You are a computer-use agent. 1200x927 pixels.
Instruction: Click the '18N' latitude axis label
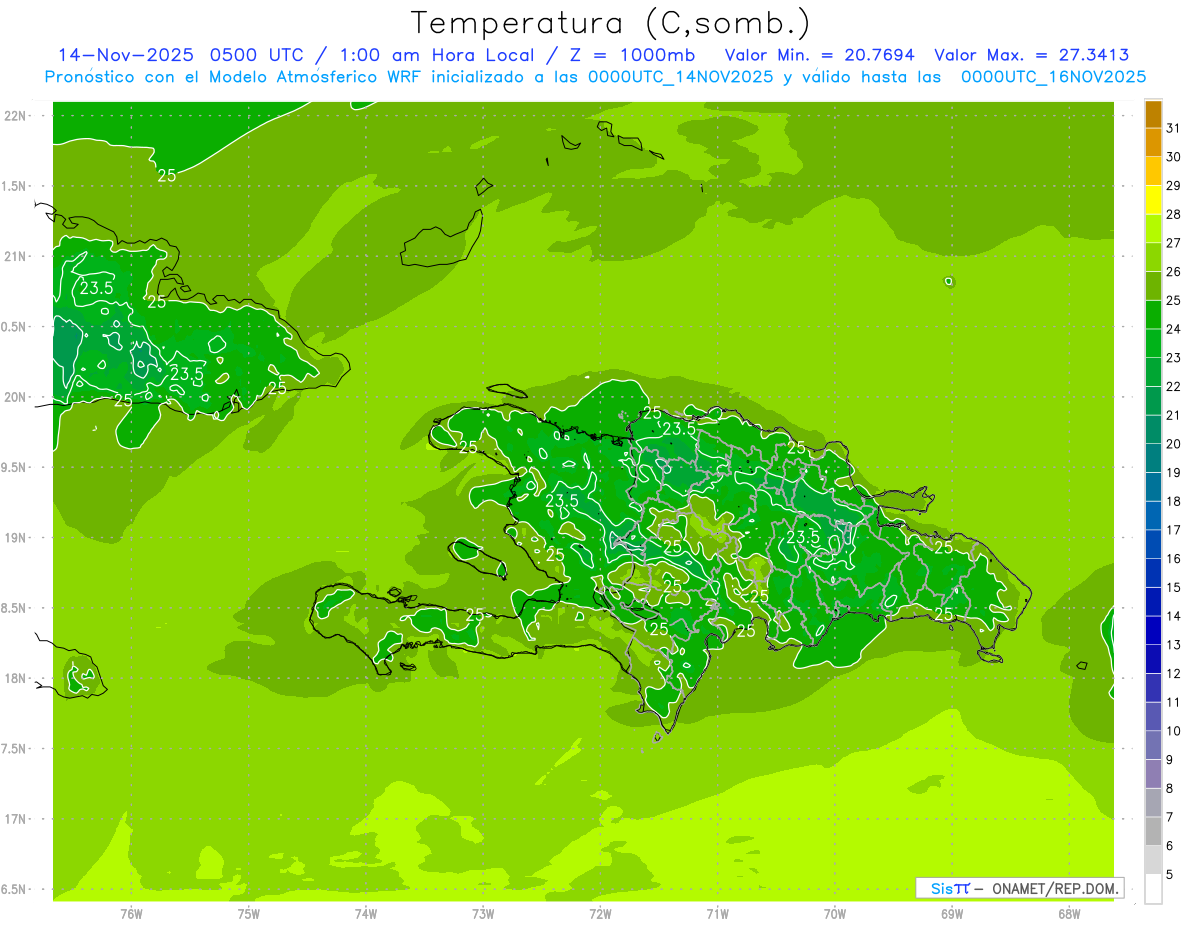click(x=15, y=678)
